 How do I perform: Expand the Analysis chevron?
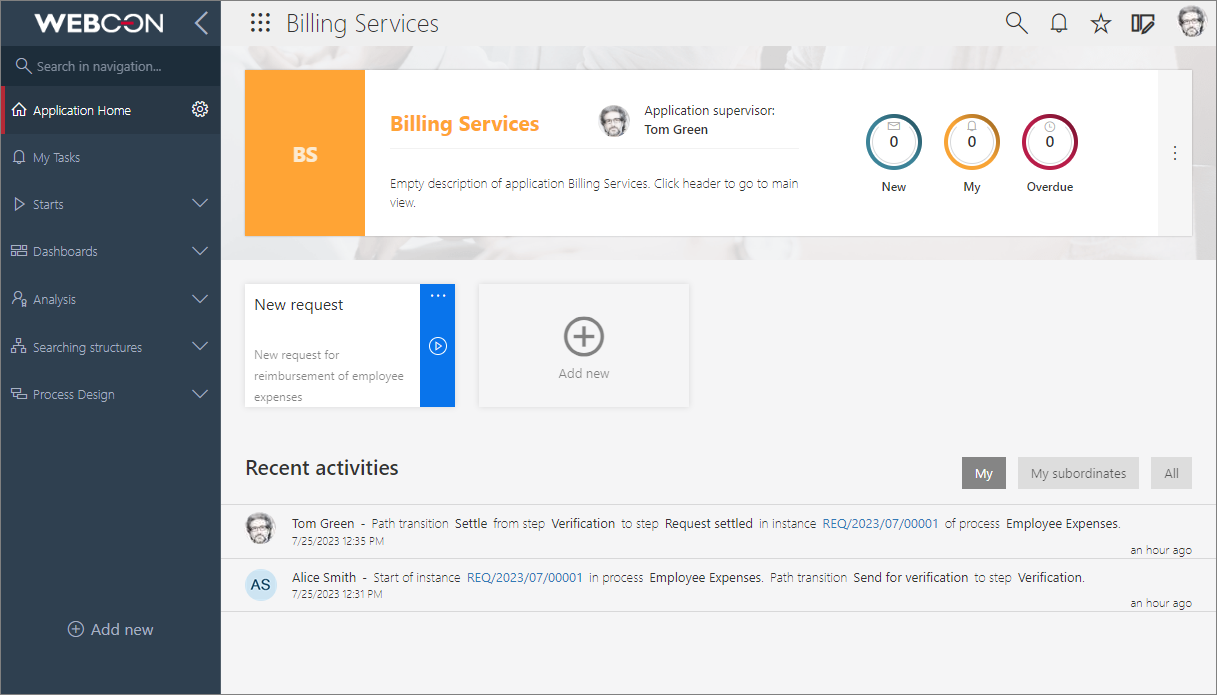click(x=200, y=299)
